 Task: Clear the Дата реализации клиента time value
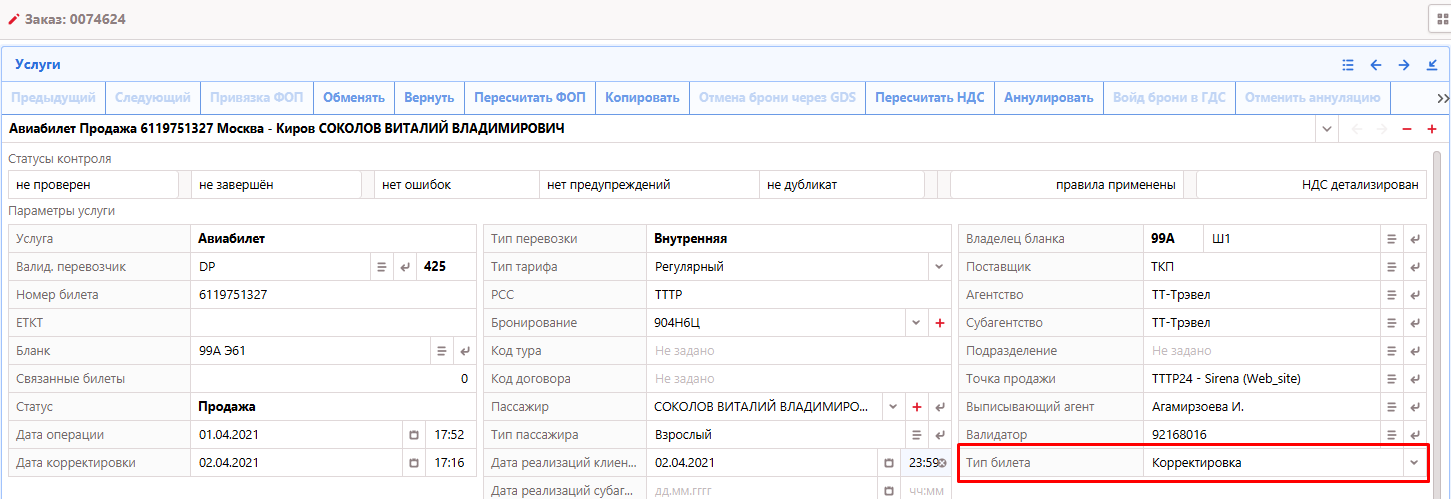942,463
